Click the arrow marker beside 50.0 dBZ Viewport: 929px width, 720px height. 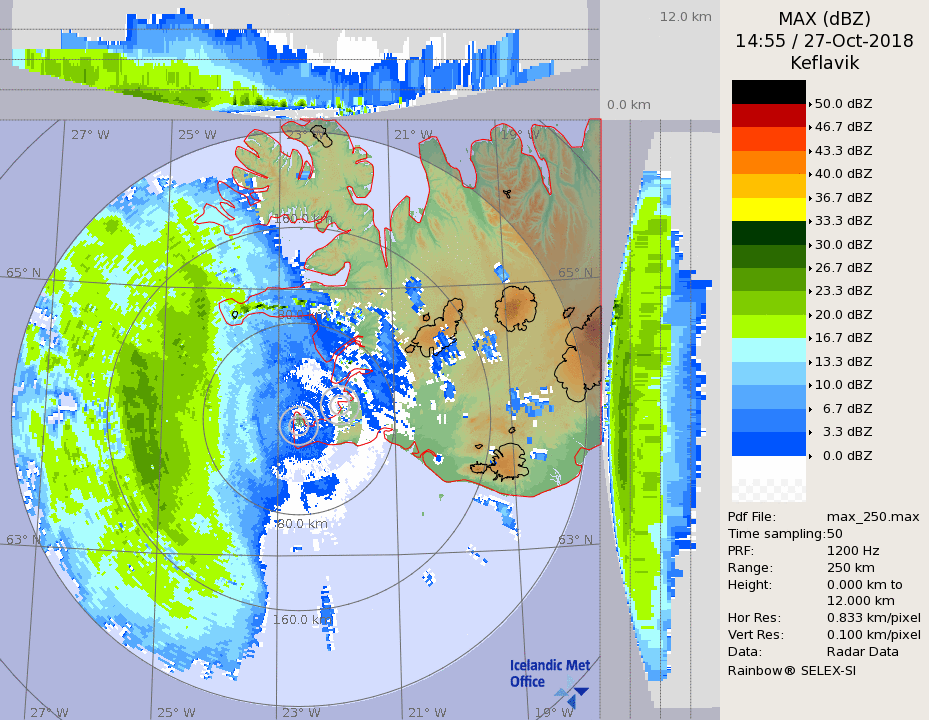pos(810,104)
